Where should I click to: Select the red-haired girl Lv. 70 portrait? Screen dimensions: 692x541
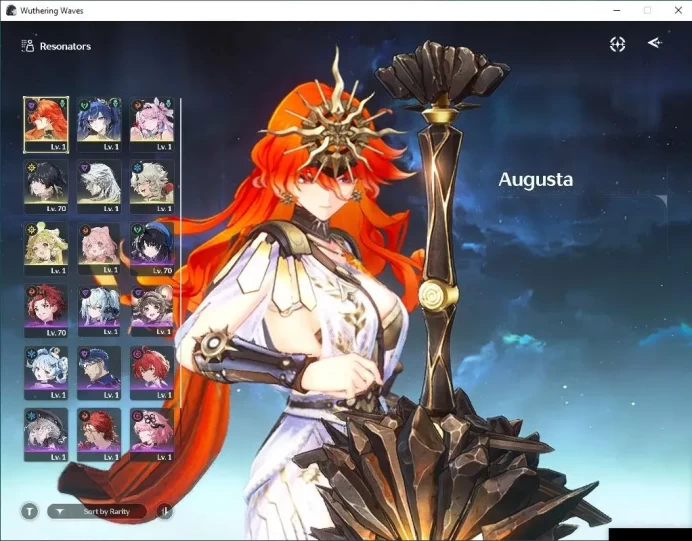(46, 311)
